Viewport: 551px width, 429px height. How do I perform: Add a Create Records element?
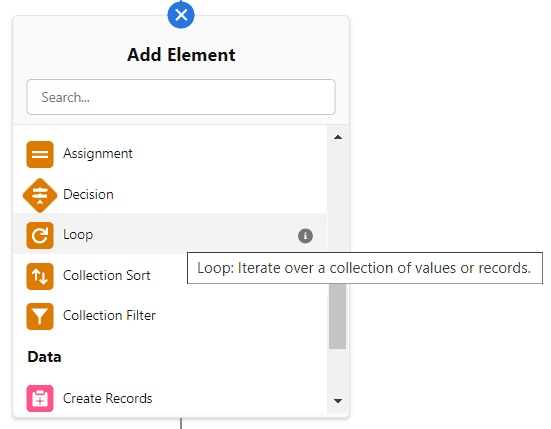point(170,398)
